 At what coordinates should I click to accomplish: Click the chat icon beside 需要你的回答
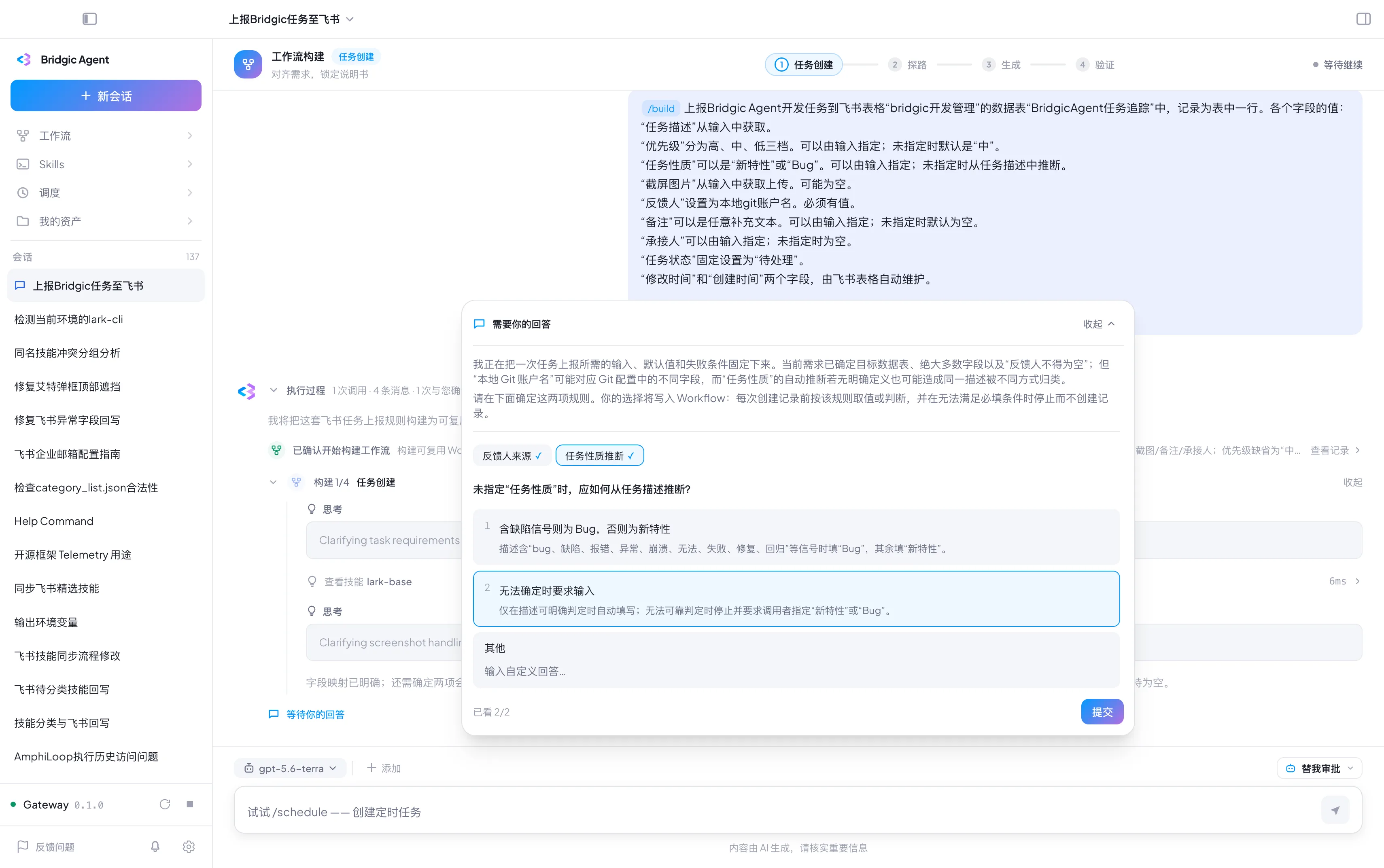479,324
